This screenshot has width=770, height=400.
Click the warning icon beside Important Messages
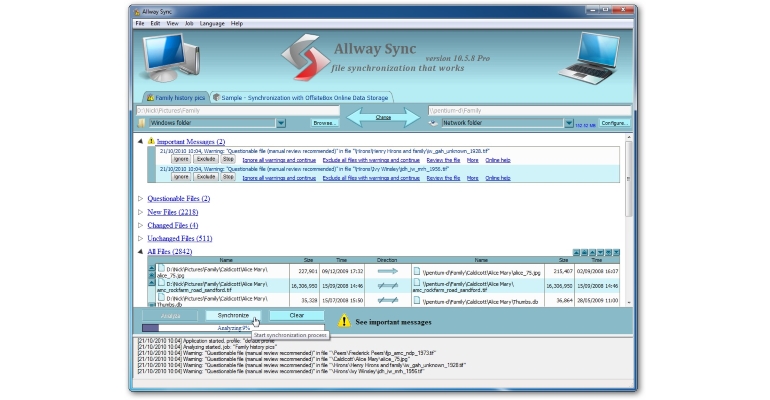pyautogui.click(x=151, y=141)
